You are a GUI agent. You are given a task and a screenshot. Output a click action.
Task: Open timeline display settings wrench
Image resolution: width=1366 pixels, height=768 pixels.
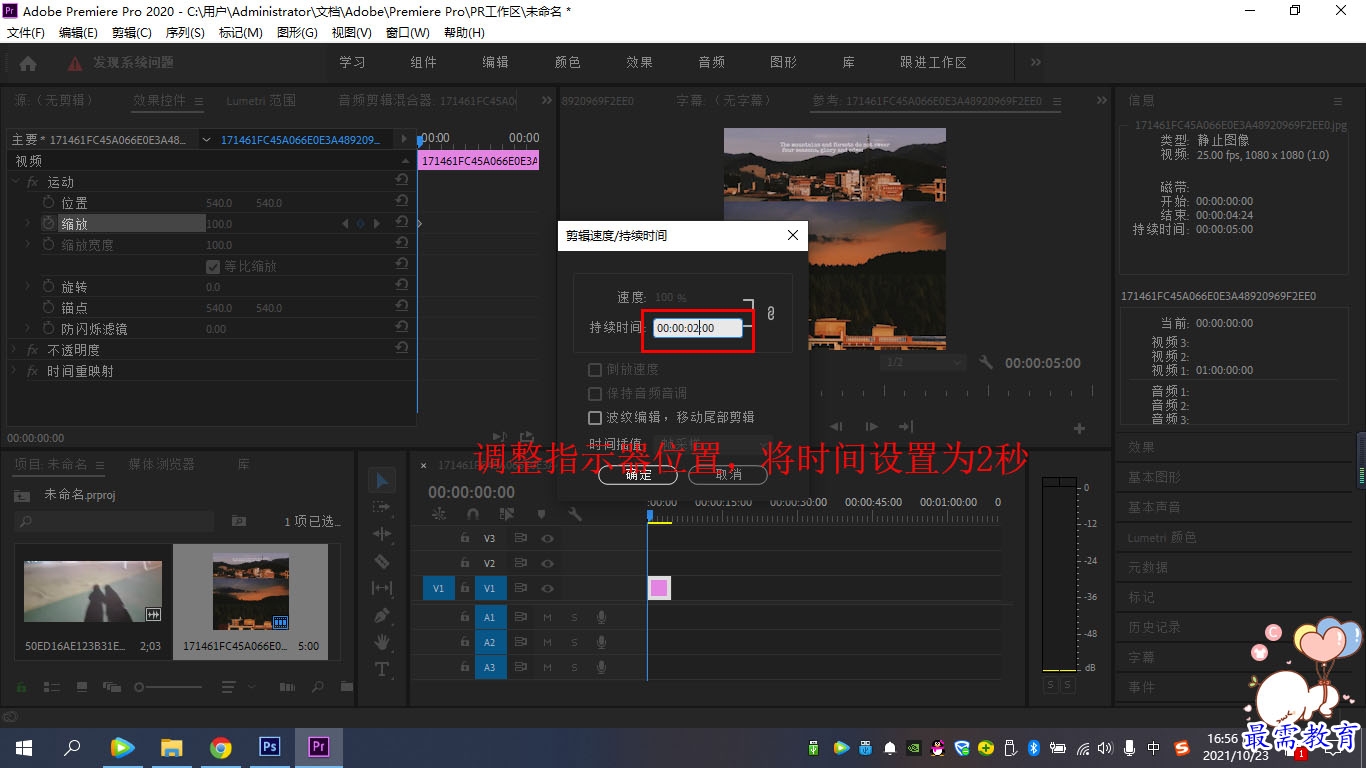(x=575, y=514)
